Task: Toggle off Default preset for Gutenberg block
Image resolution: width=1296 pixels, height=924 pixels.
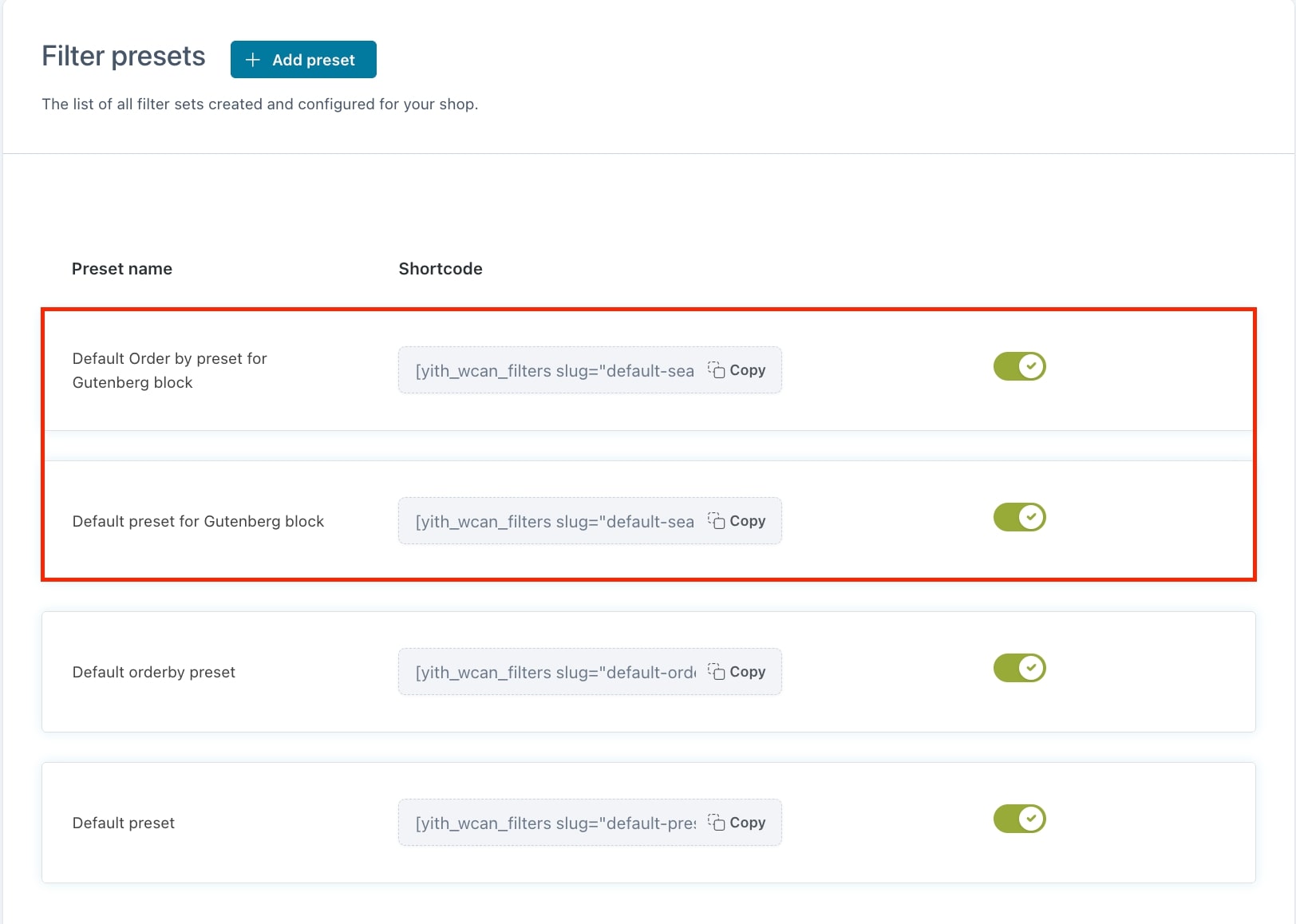Action: (1019, 517)
